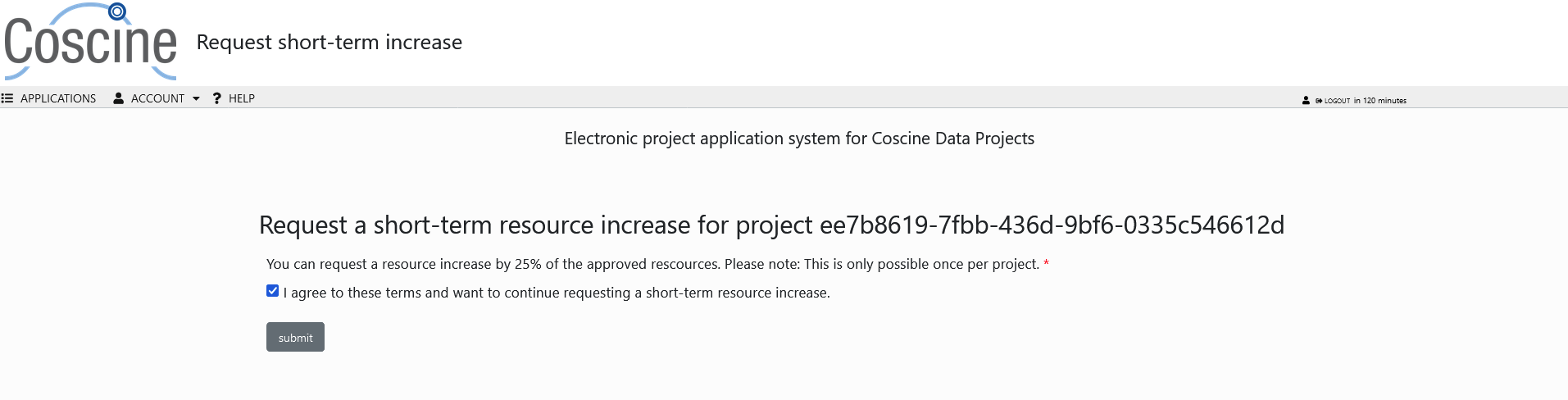Click the "Request short-term increase" page title
The image size is (1568, 400).
[330, 43]
